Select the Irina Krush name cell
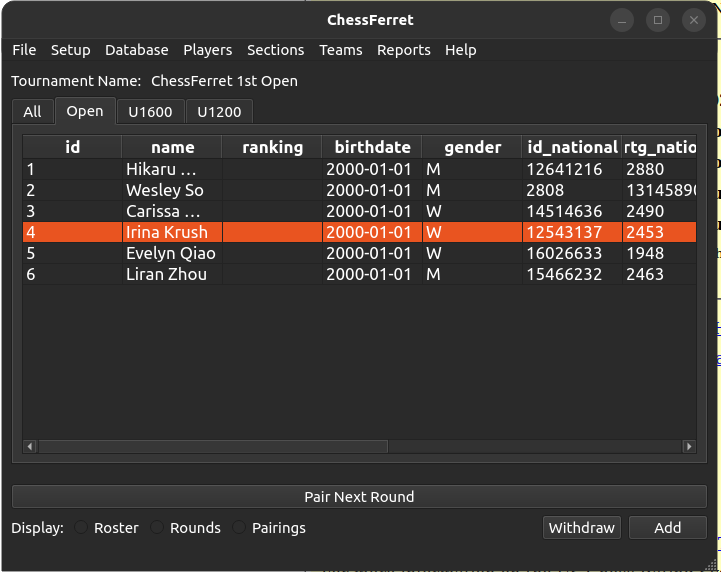This screenshot has width=721, height=572. click(x=172, y=232)
